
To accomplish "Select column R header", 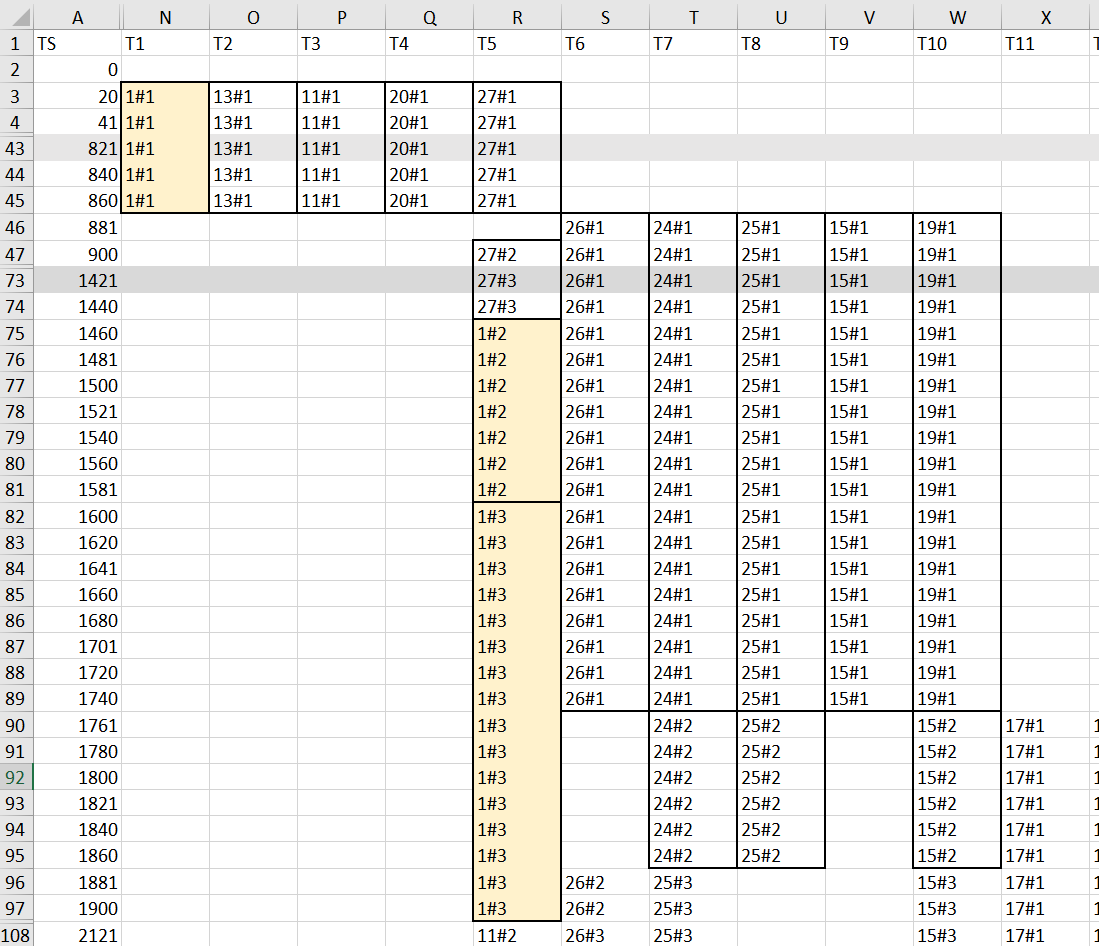I will 517,17.
